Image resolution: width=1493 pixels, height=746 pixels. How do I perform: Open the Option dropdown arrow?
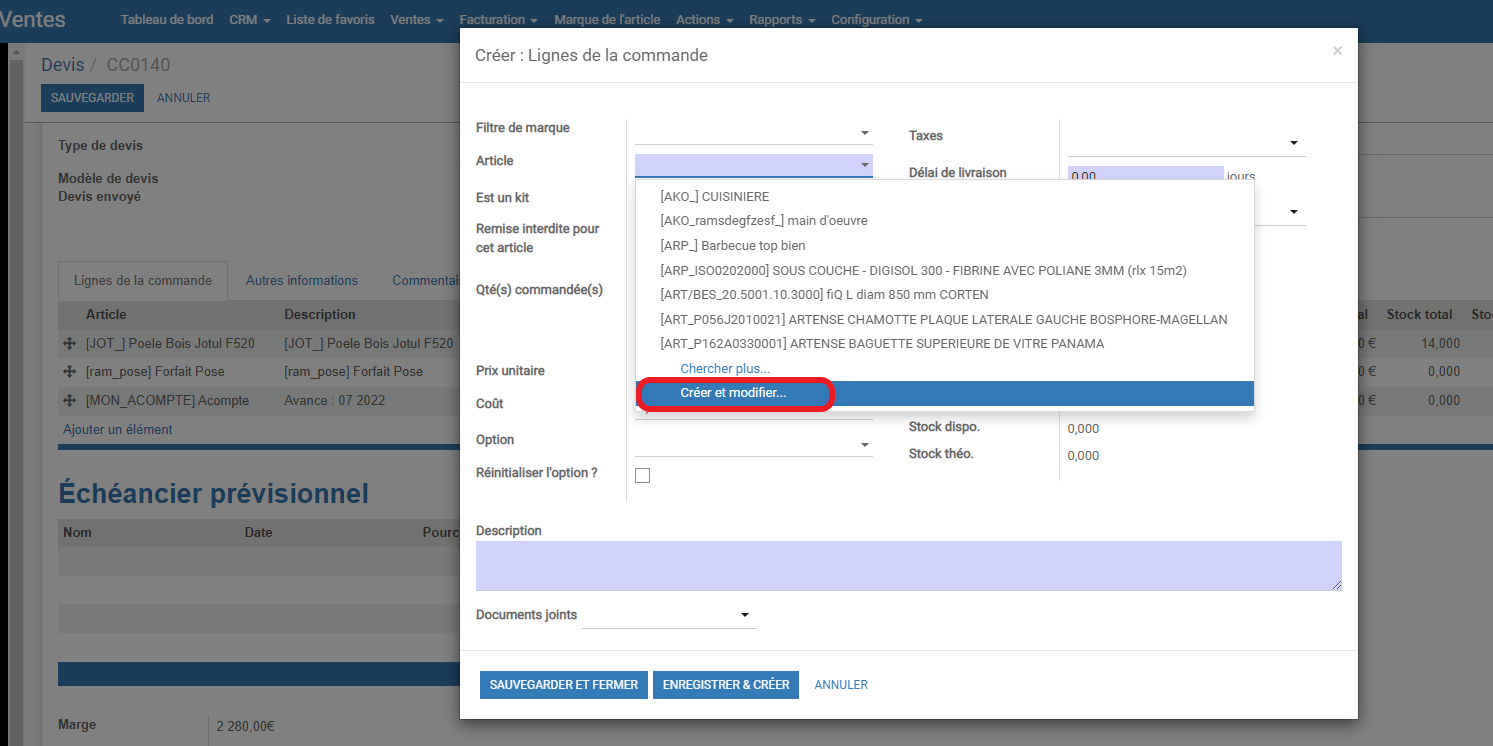865,444
